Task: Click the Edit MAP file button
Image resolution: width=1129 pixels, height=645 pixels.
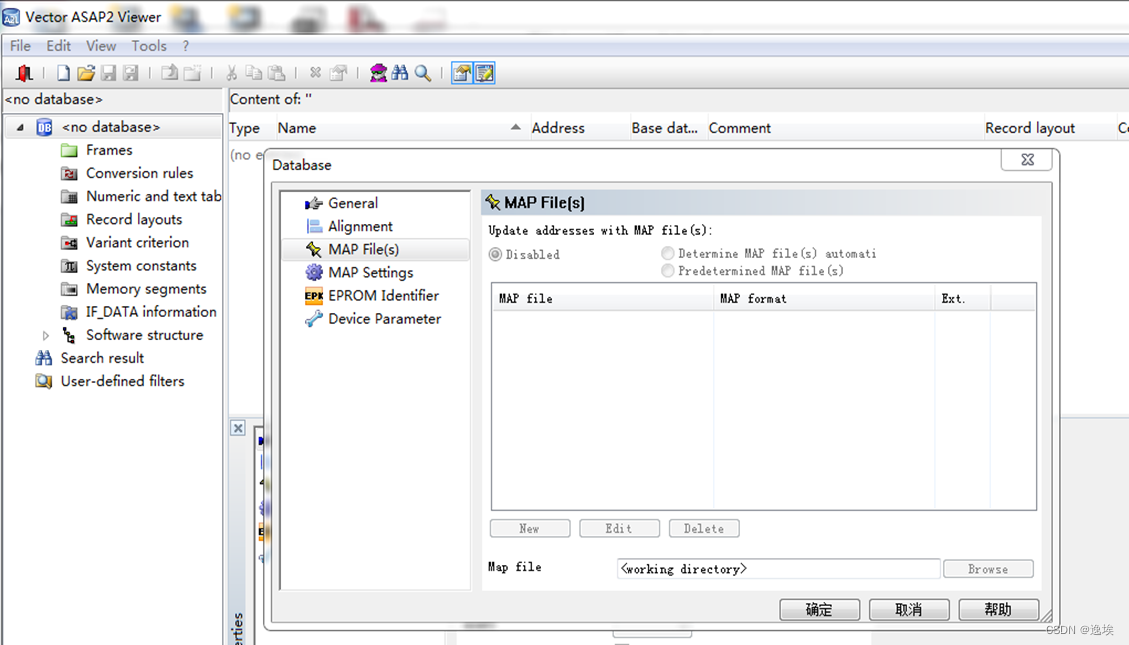Action: point(619,528)
